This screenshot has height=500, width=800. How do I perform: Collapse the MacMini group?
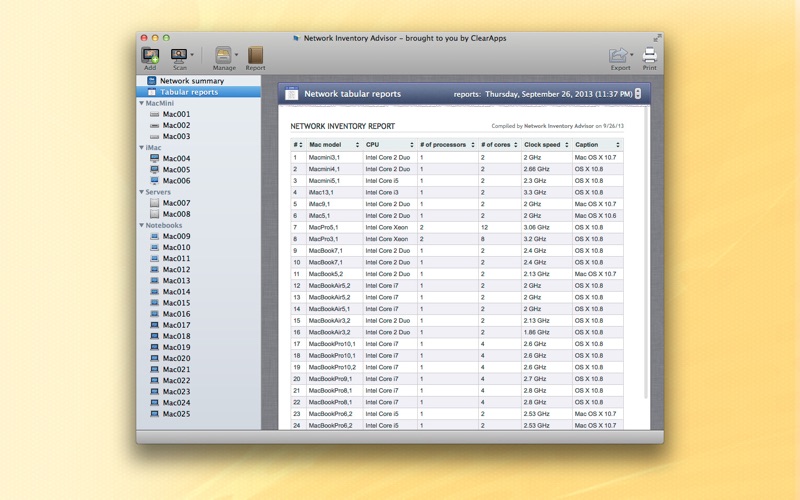[141, 103]
